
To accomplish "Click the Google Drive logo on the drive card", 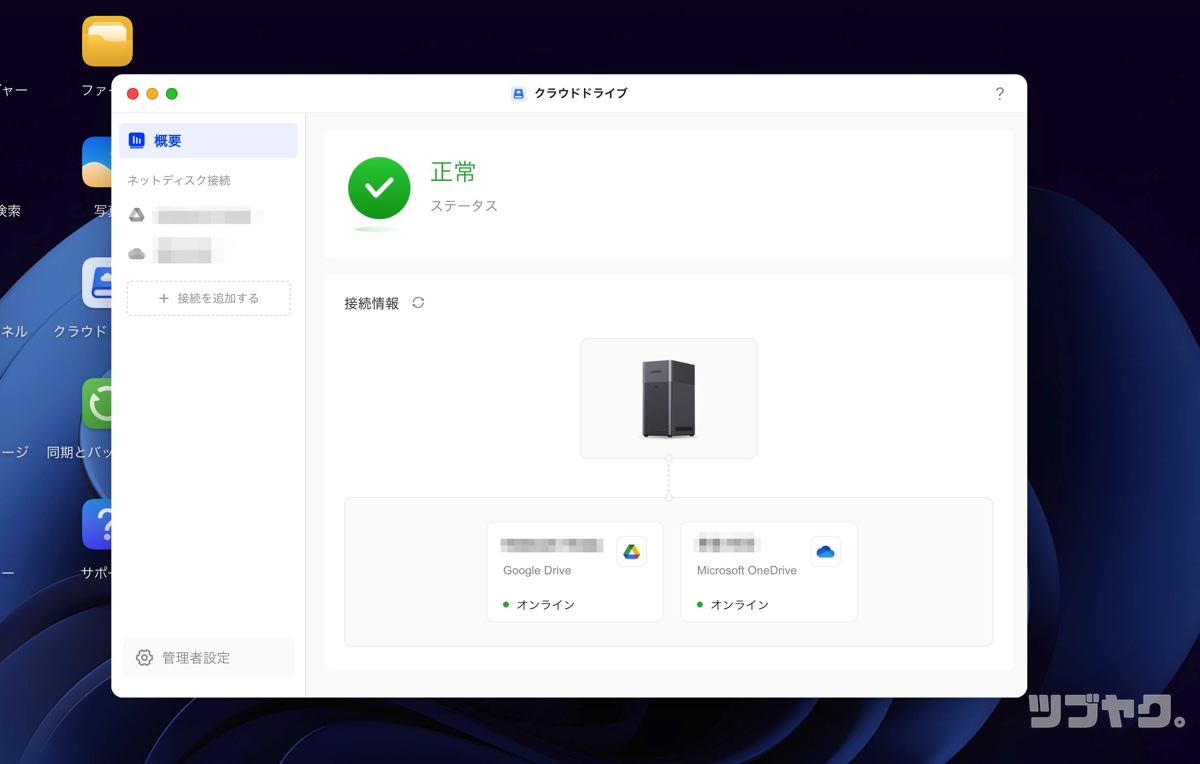I will pyautogui.click(x=631, y=551).
